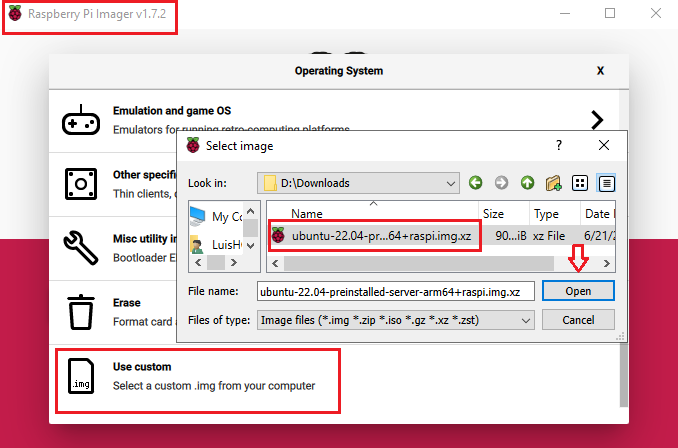Click My Computer sidebar icon

[198, 216]
